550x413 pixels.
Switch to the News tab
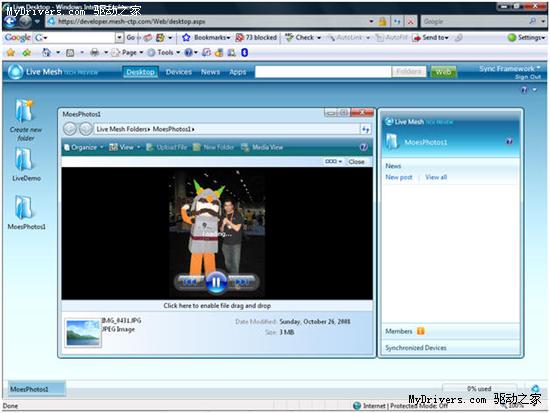click(x=210, y=72)
